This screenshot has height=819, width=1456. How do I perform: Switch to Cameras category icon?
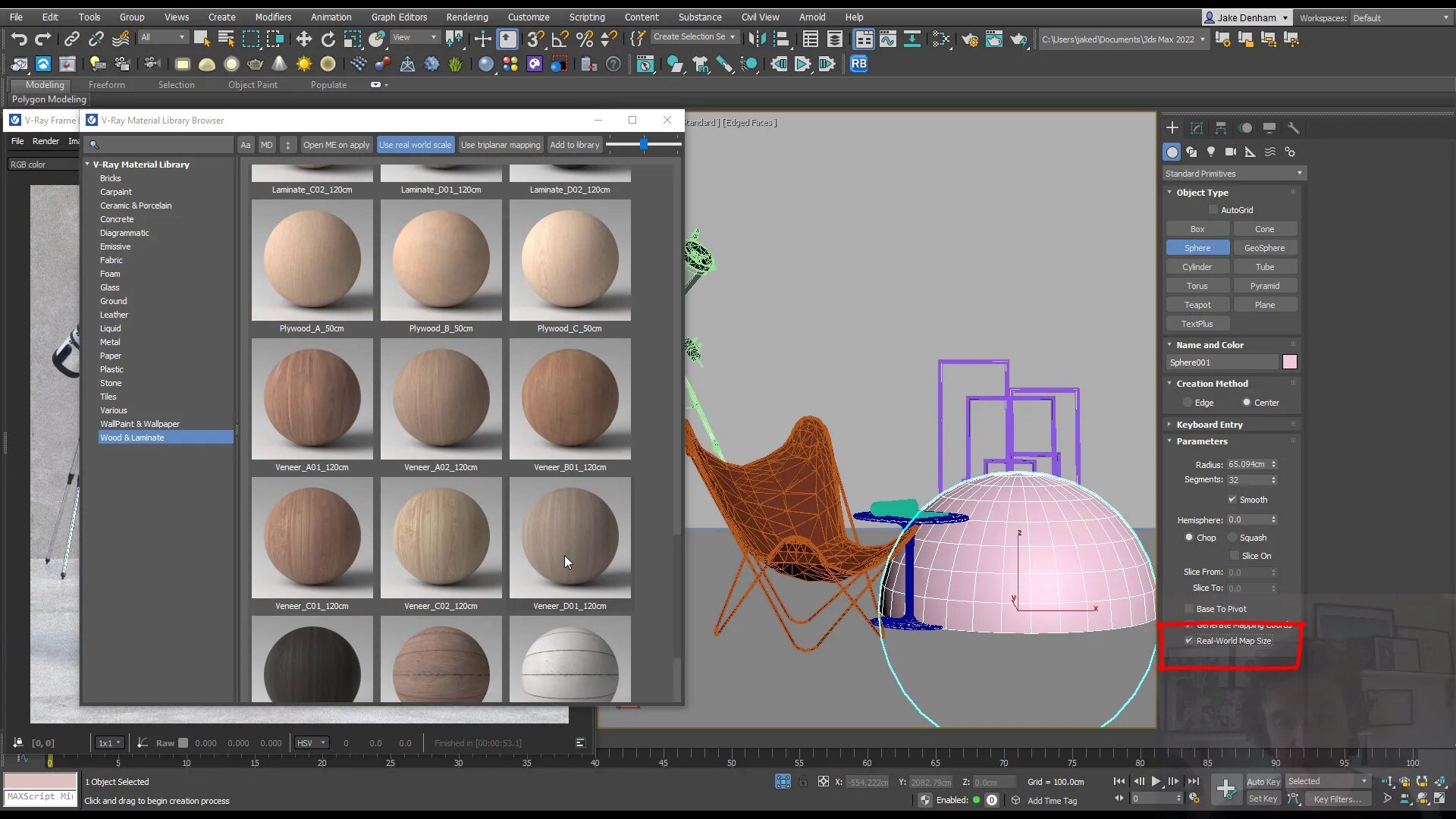click(1231, 152)
